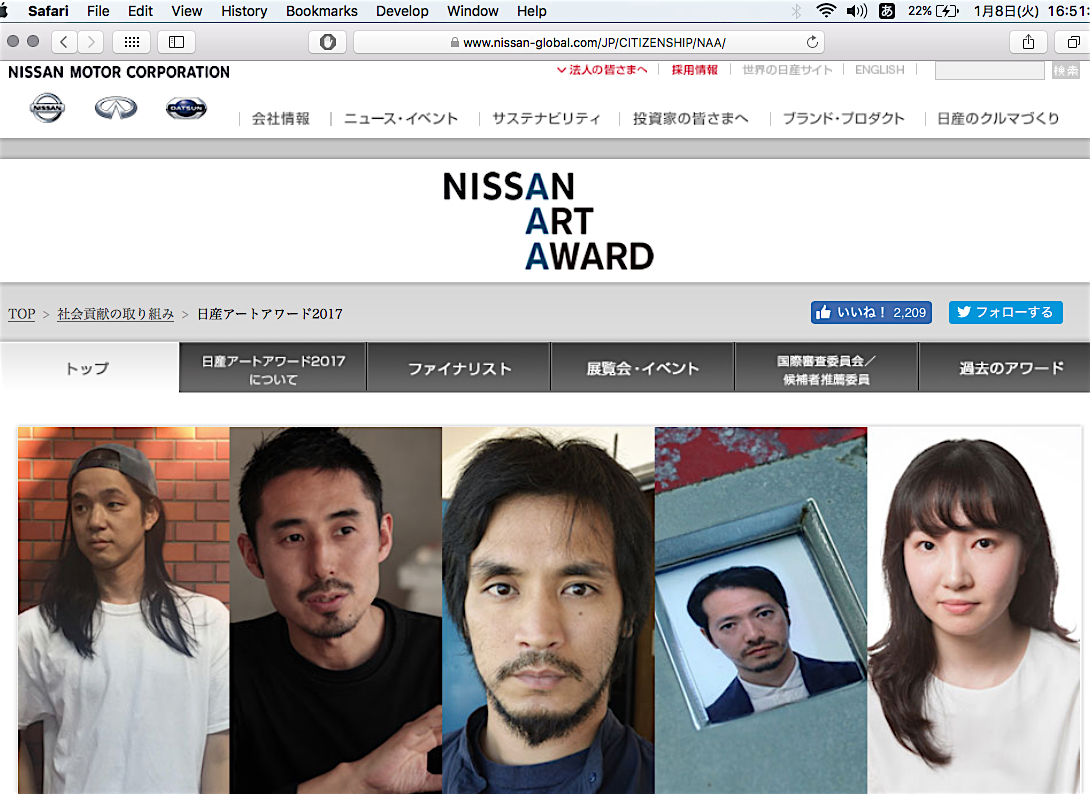
Task: Open 採用情報 link
Action: tap(694, 70)
